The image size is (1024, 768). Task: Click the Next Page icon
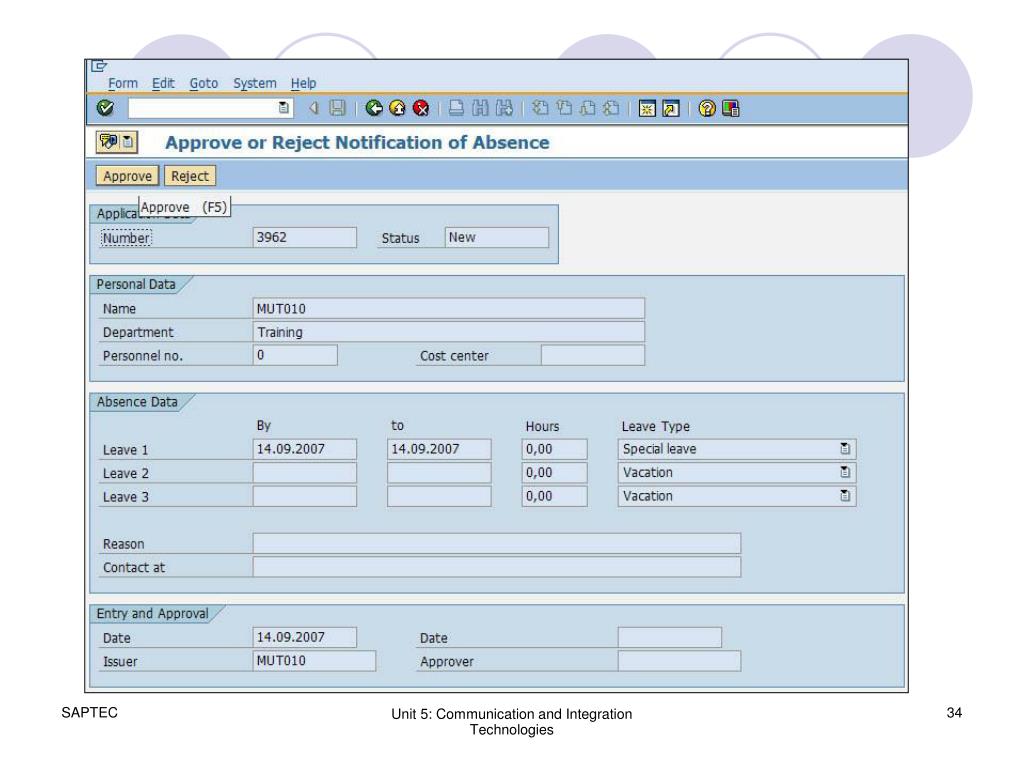coord(587,108)
